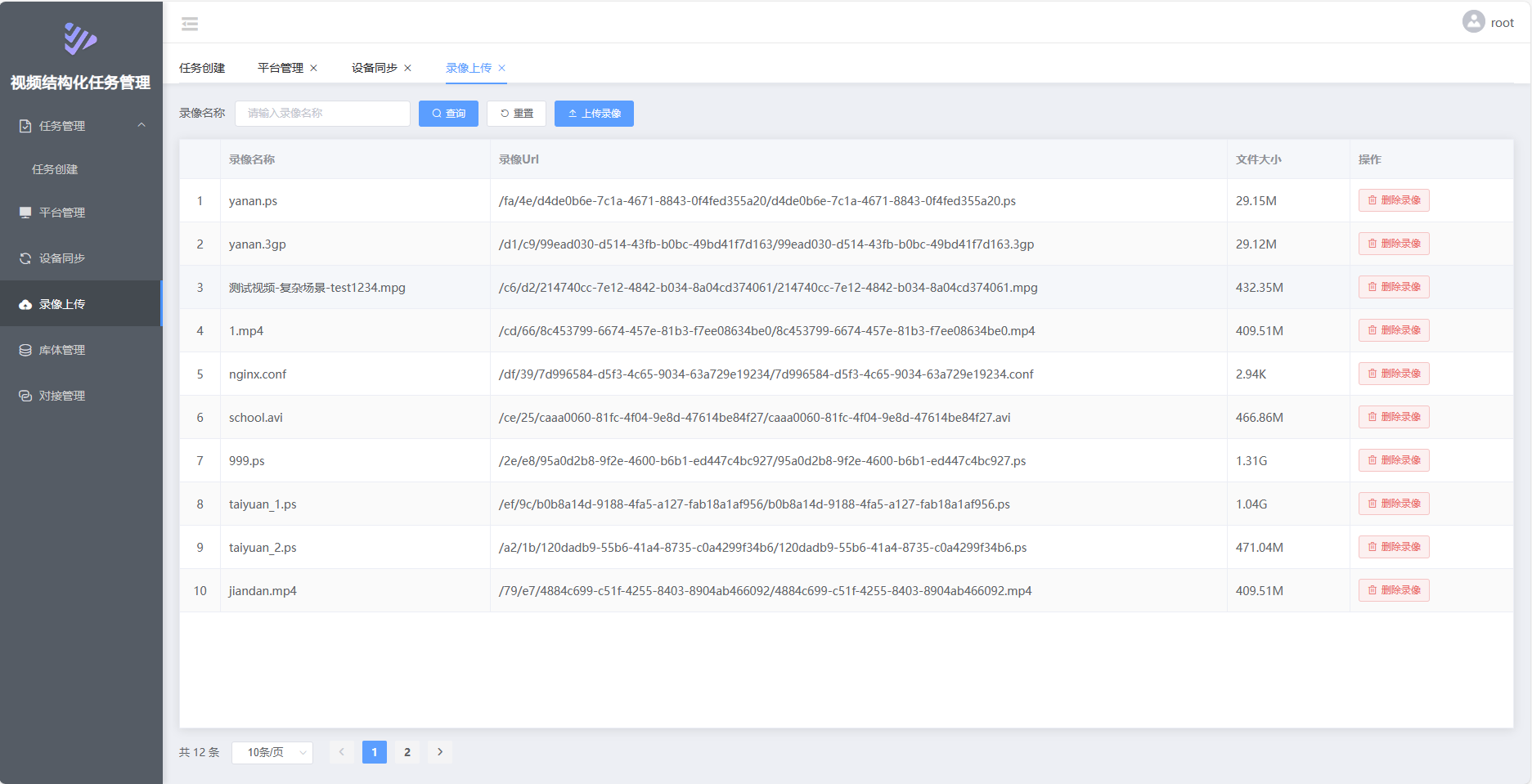The image size is (1532, 784).
Task: Focus the 录像名称 search input field
Action: [x=322, y=114]
